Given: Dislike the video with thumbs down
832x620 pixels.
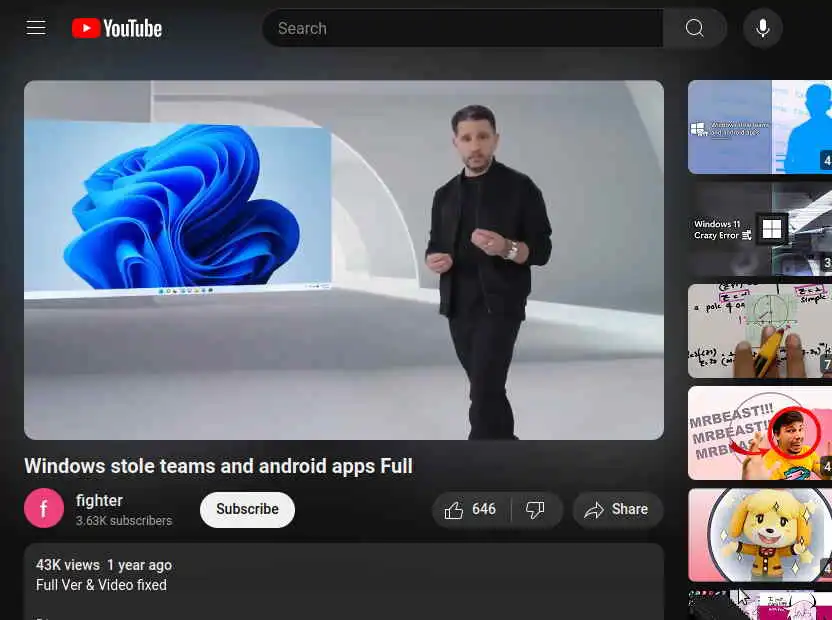Looking at the screenshot, I should [536, 510].
